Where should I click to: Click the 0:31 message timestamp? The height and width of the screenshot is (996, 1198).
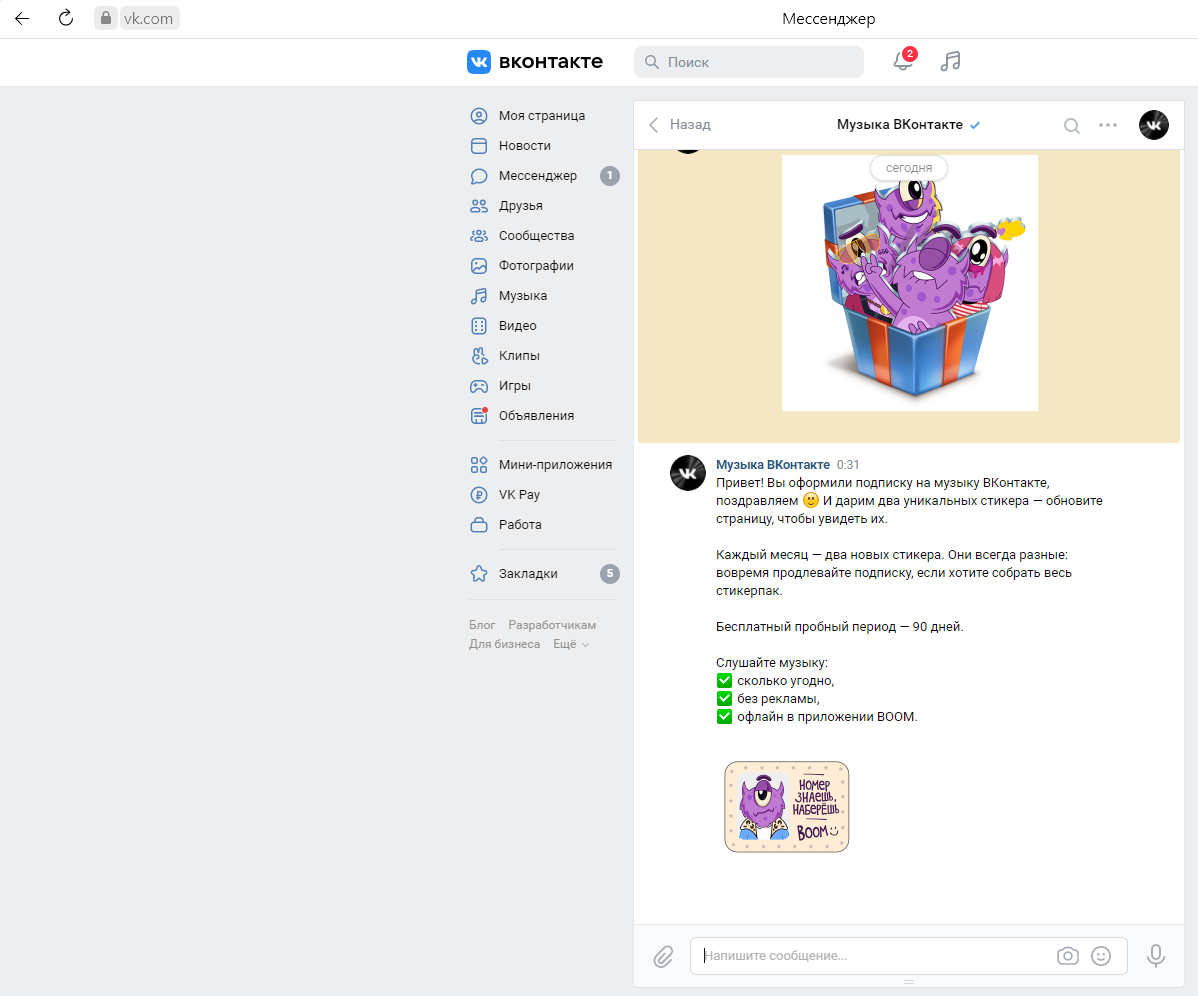point(848,464)
